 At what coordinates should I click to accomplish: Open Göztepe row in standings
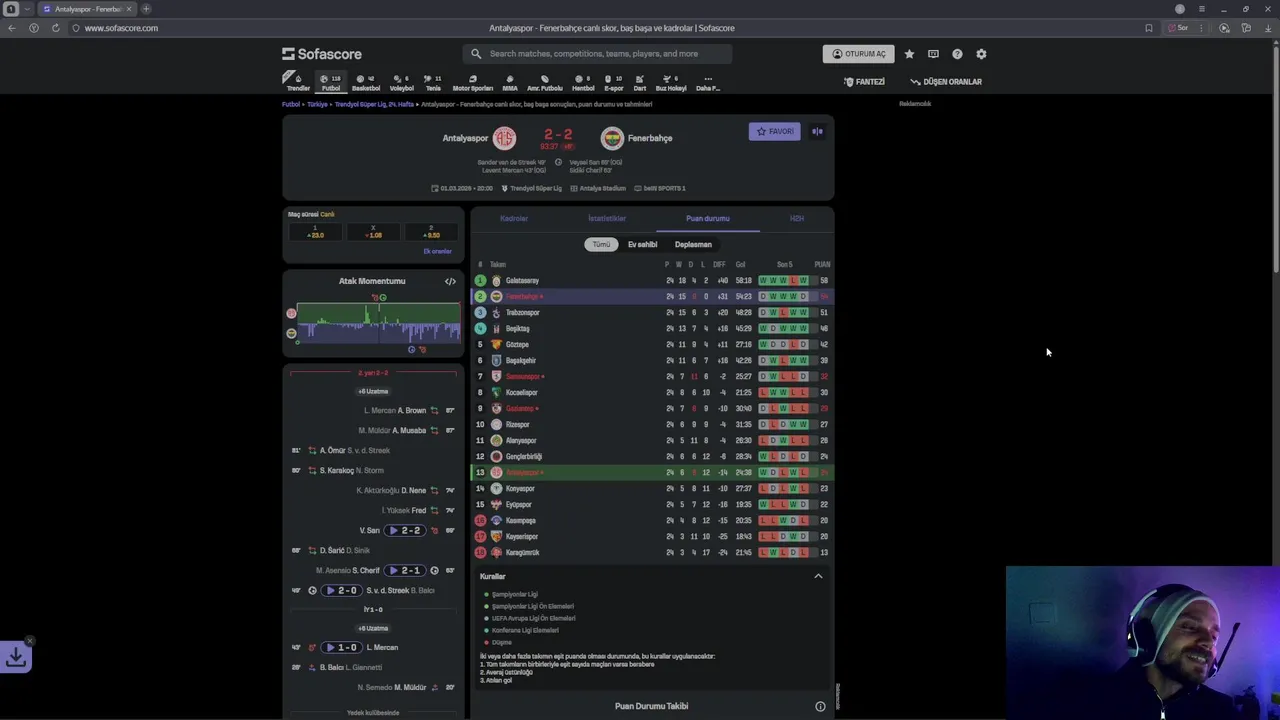pyautogui.click(x=652, y=344)
